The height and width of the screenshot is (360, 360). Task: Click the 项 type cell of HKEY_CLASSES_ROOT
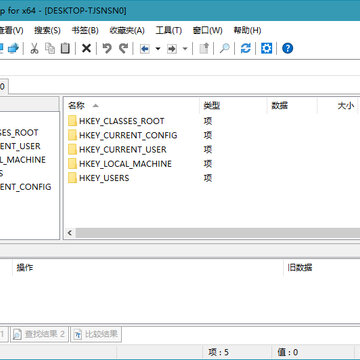208,121
